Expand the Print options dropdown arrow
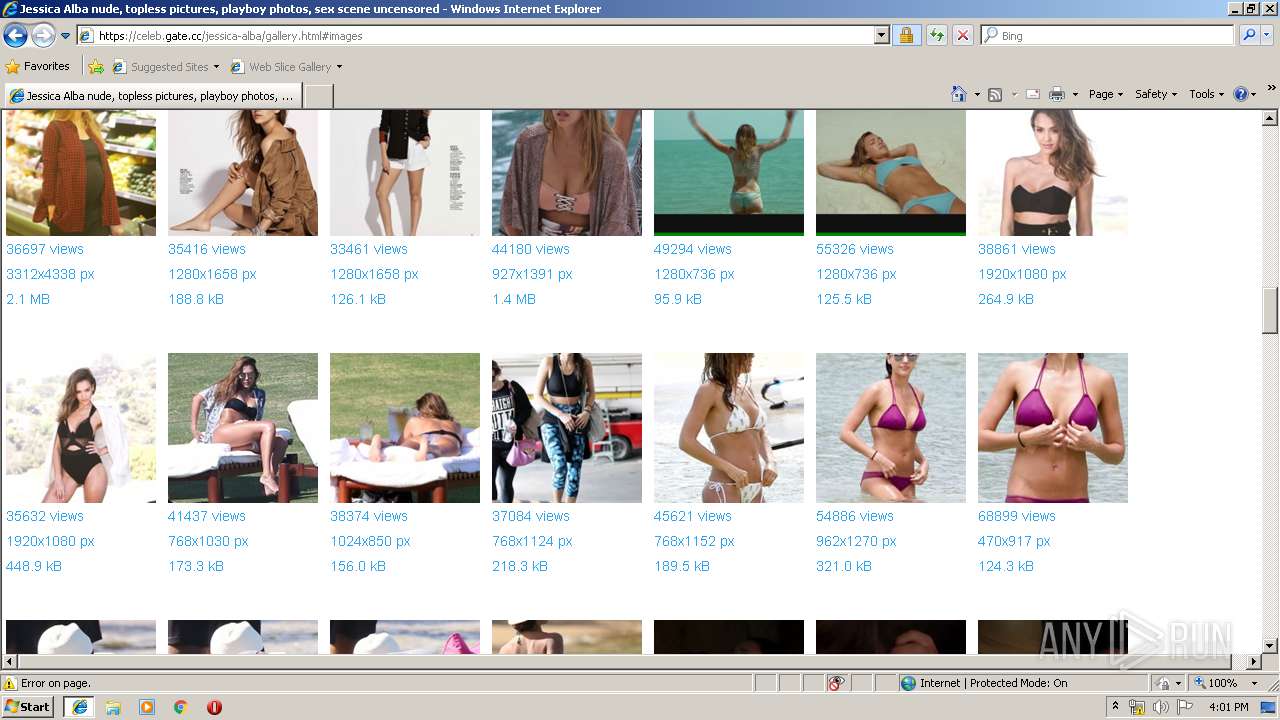 [1075, 94]
